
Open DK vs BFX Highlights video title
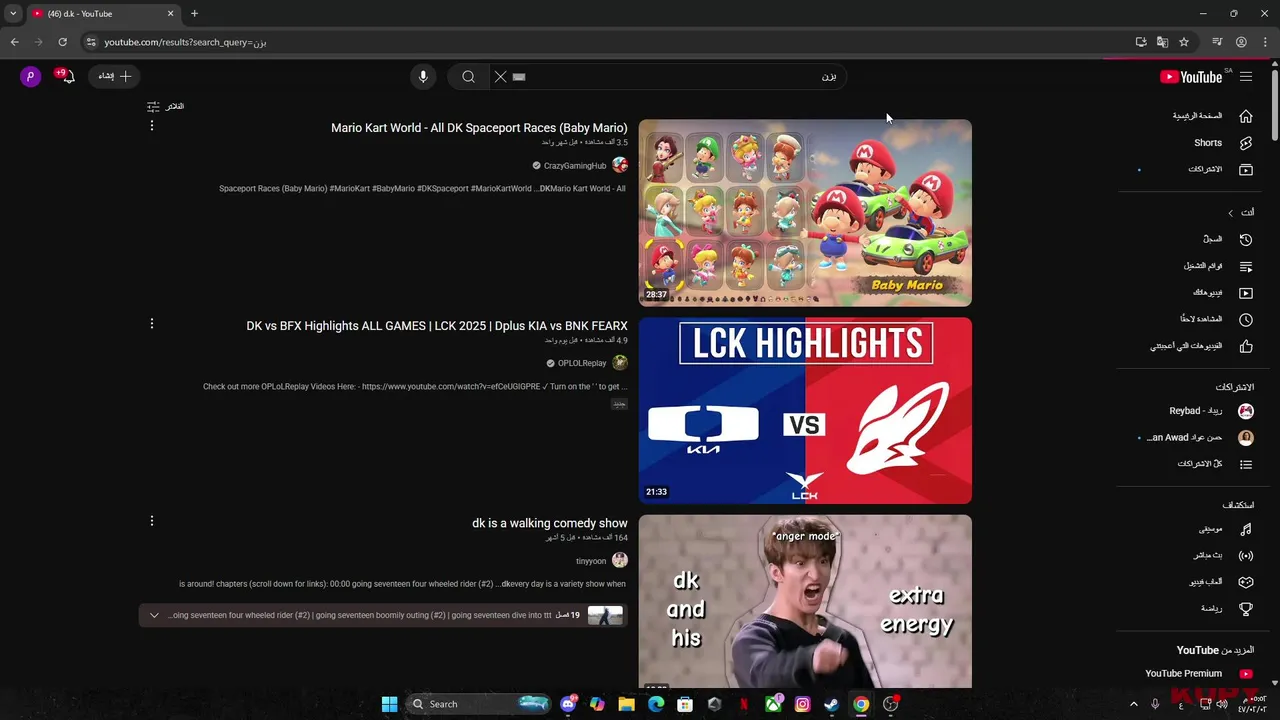pos(437,326)
